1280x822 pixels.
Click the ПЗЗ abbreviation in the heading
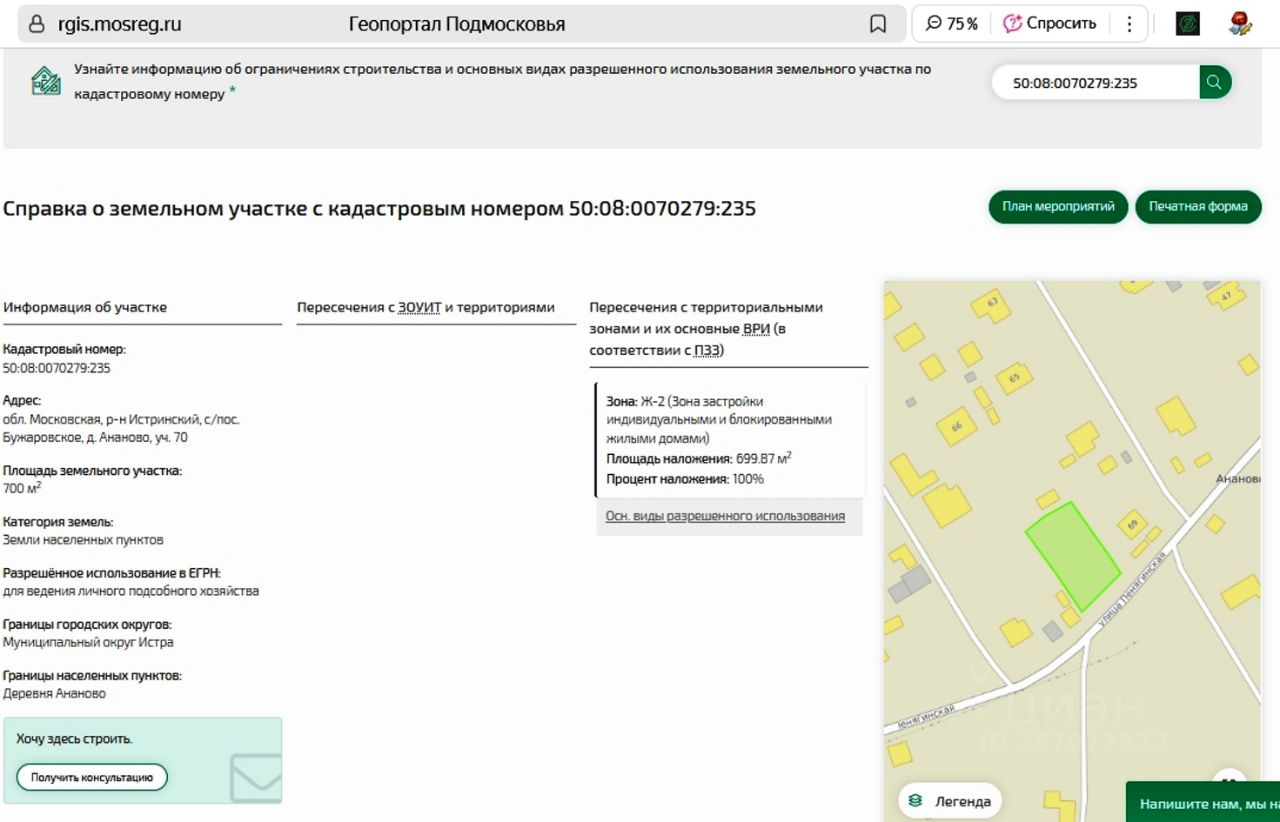point(708,351)
